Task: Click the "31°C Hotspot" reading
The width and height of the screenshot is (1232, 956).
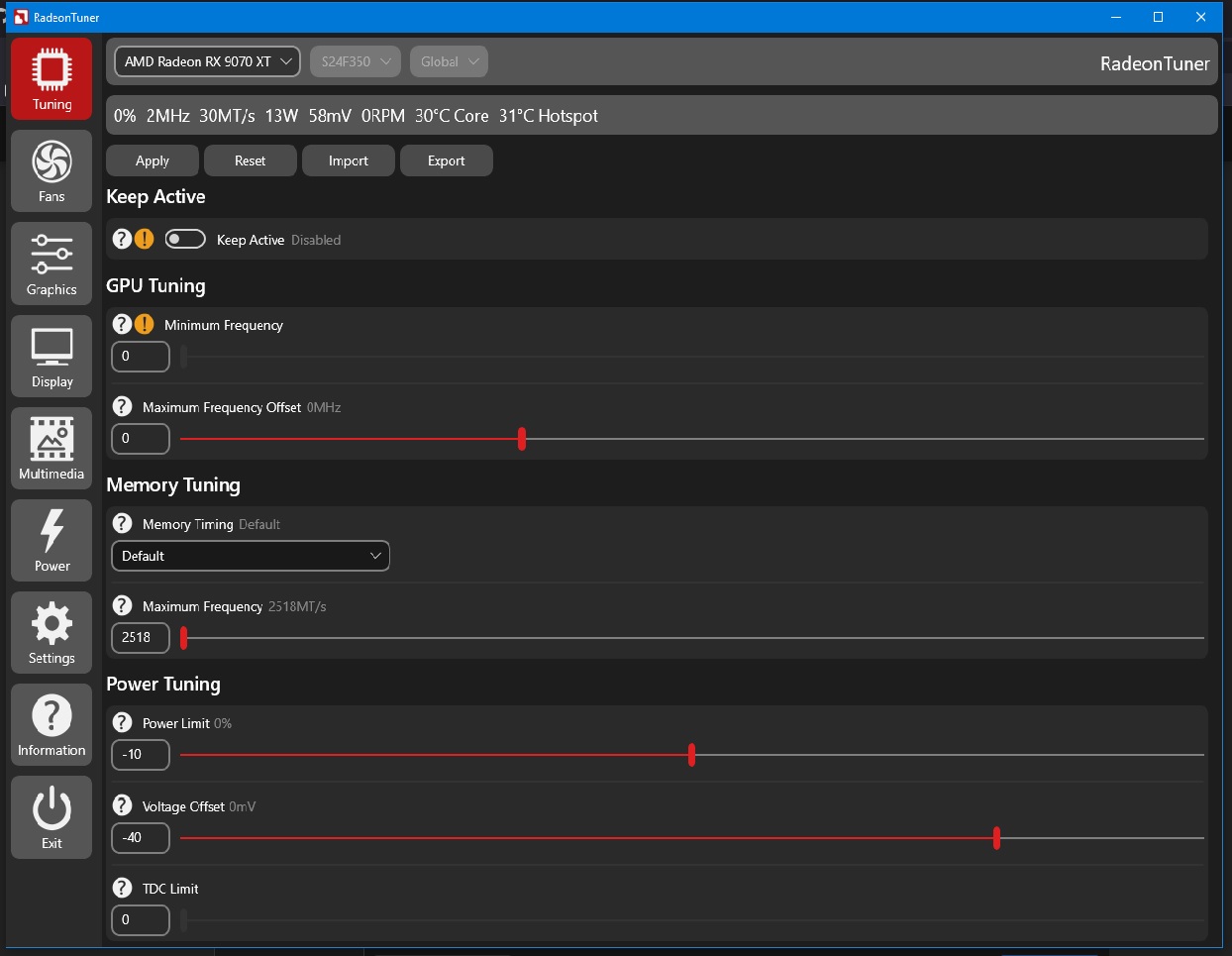Action: click(x=549, y=116)
